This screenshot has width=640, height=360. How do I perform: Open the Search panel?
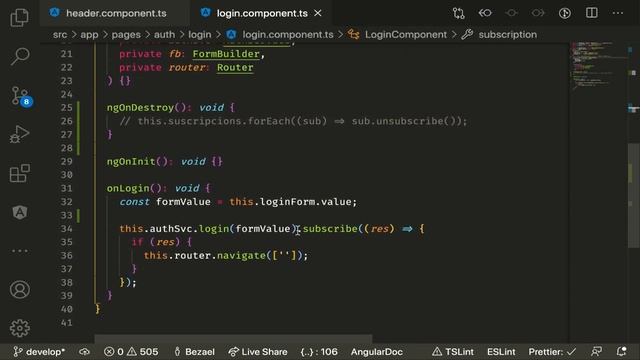pos(20,56)
